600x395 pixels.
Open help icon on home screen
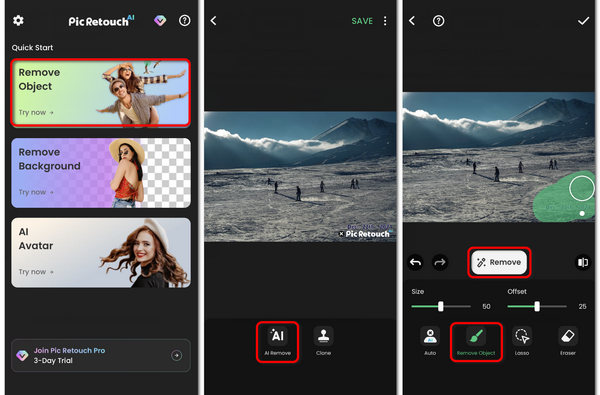pos(184,21)
